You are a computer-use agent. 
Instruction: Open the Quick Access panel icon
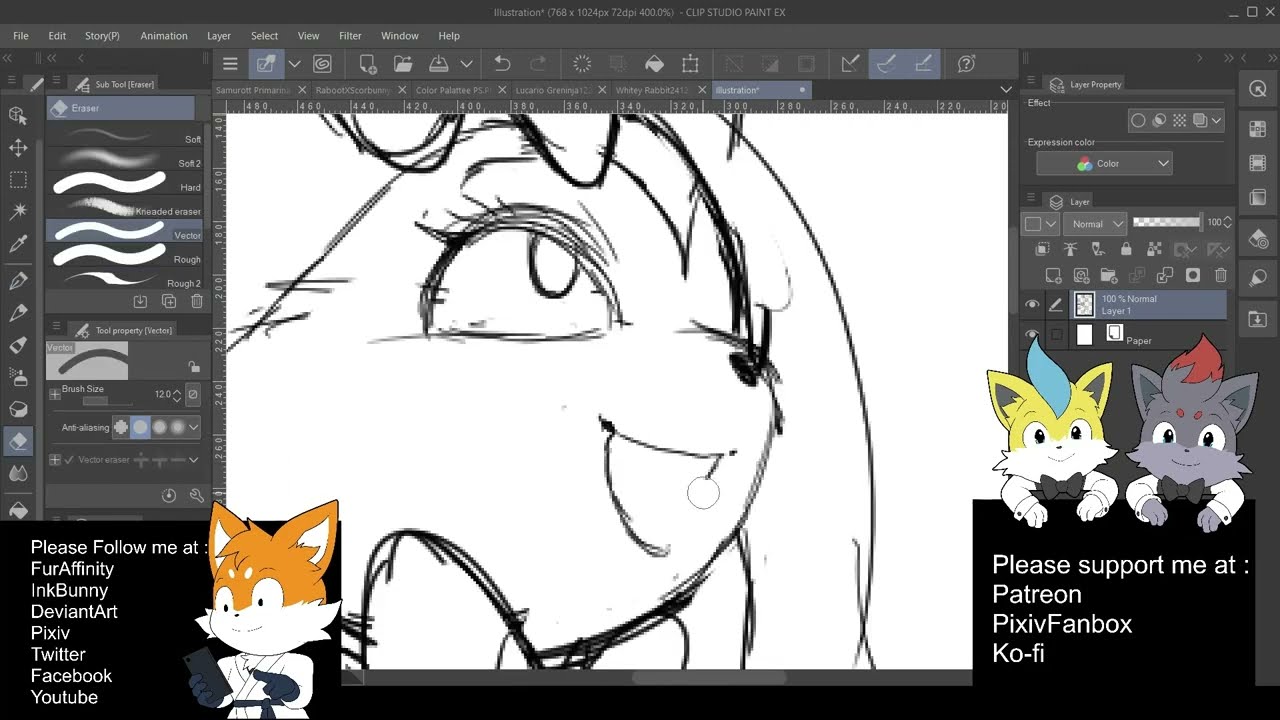(x=1258, y=89)
